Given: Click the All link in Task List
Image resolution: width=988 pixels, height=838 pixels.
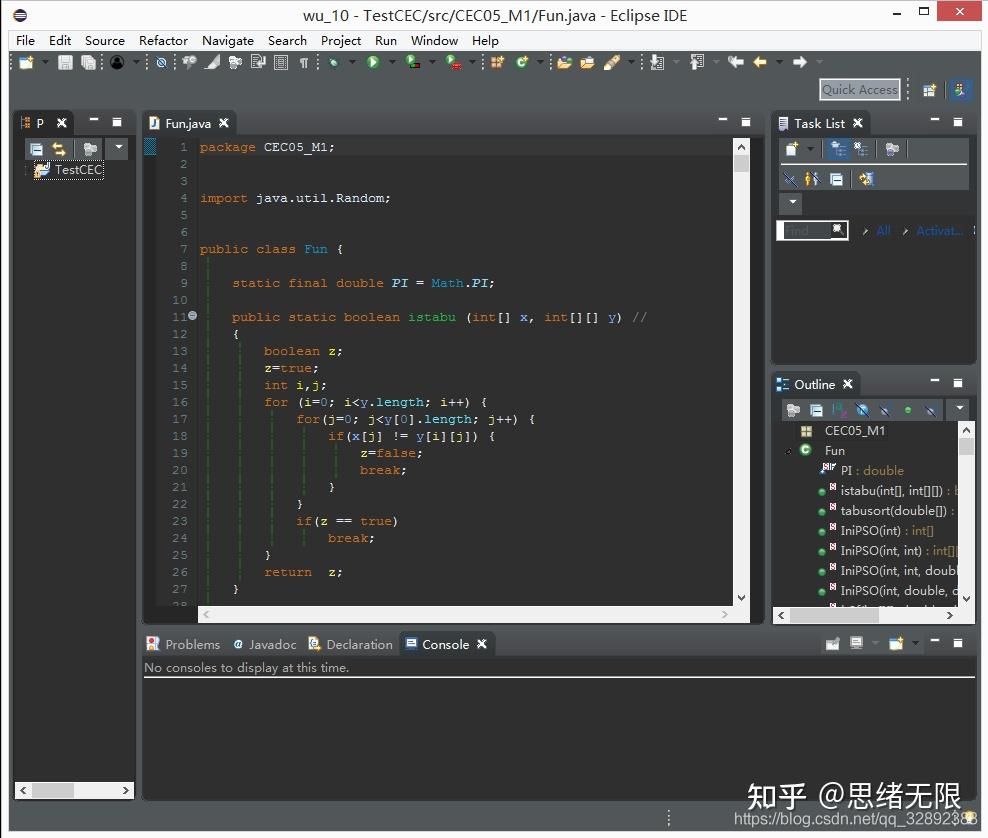Looking at the screenshot, I should [884, 231].
